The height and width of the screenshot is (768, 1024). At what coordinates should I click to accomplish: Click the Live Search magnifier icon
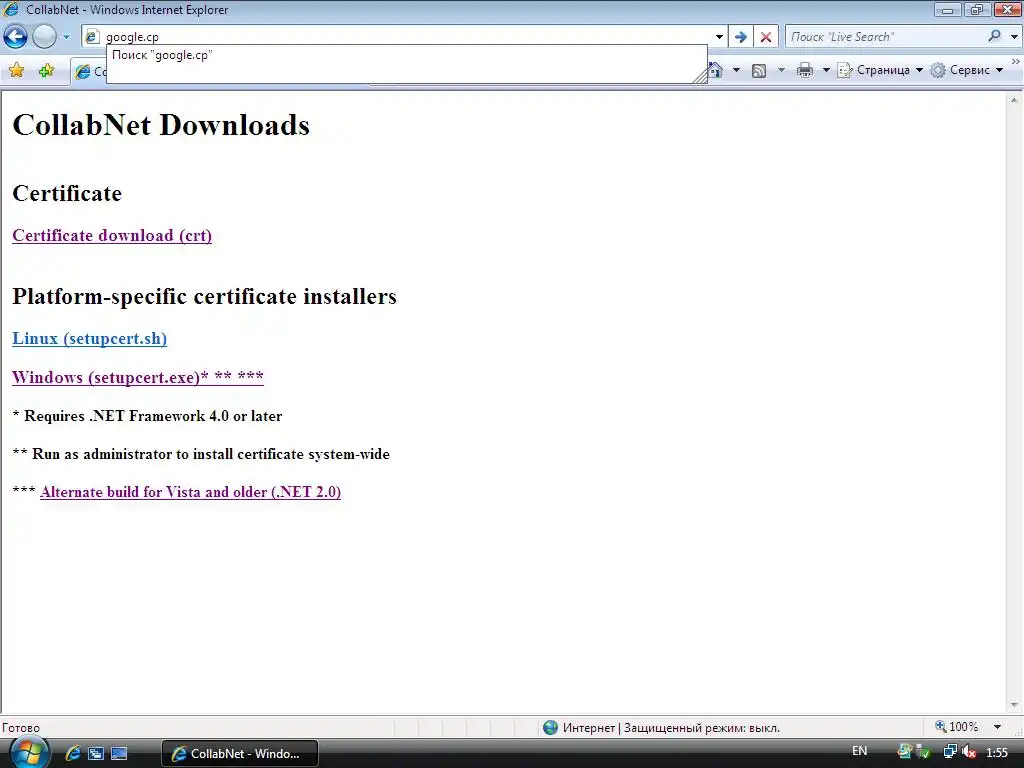click(995, 37)
